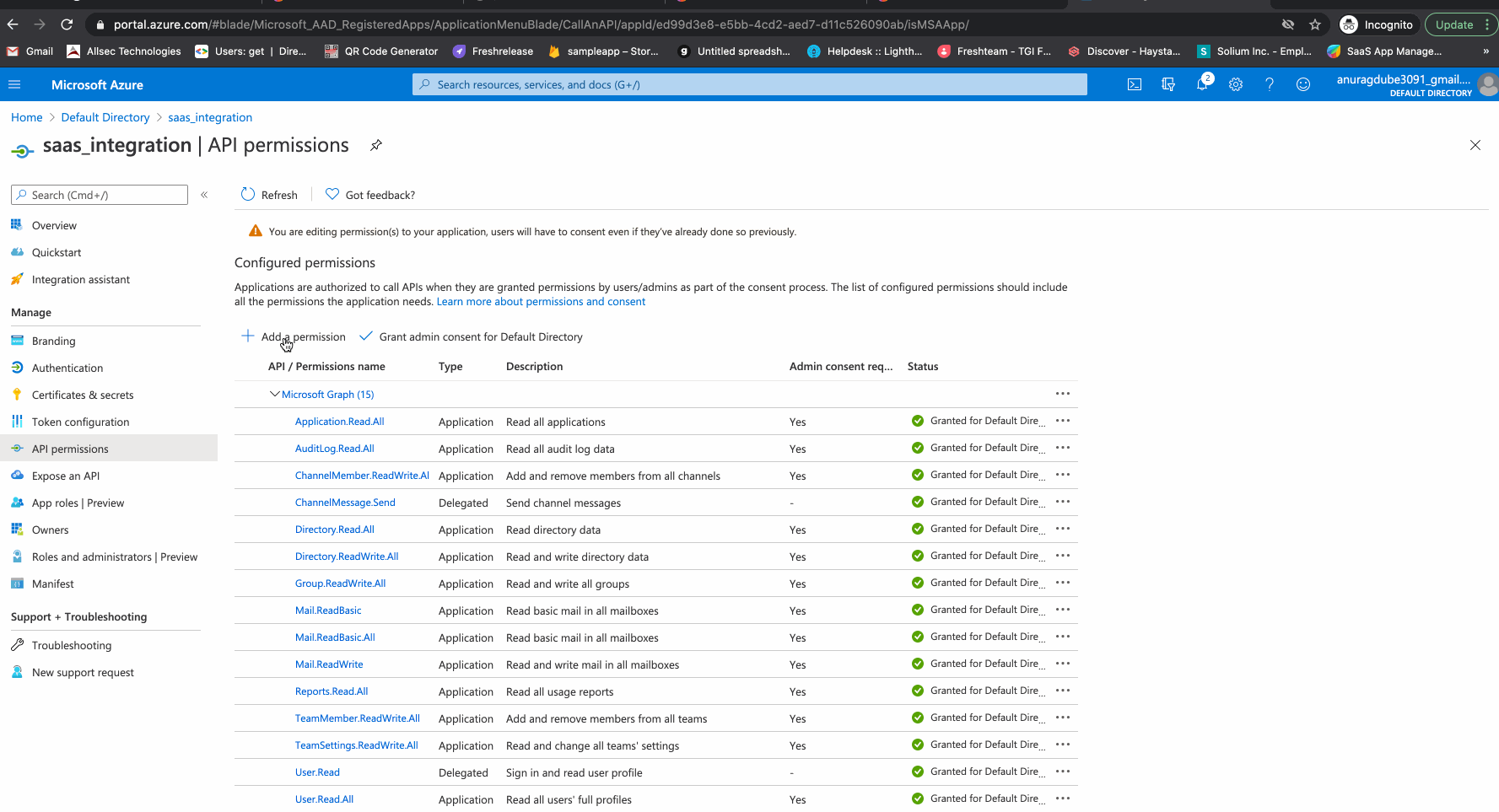Open Azure Cloud Shell icon
The width and height of the screenshot is (1499, 812).
[1135, 84]
